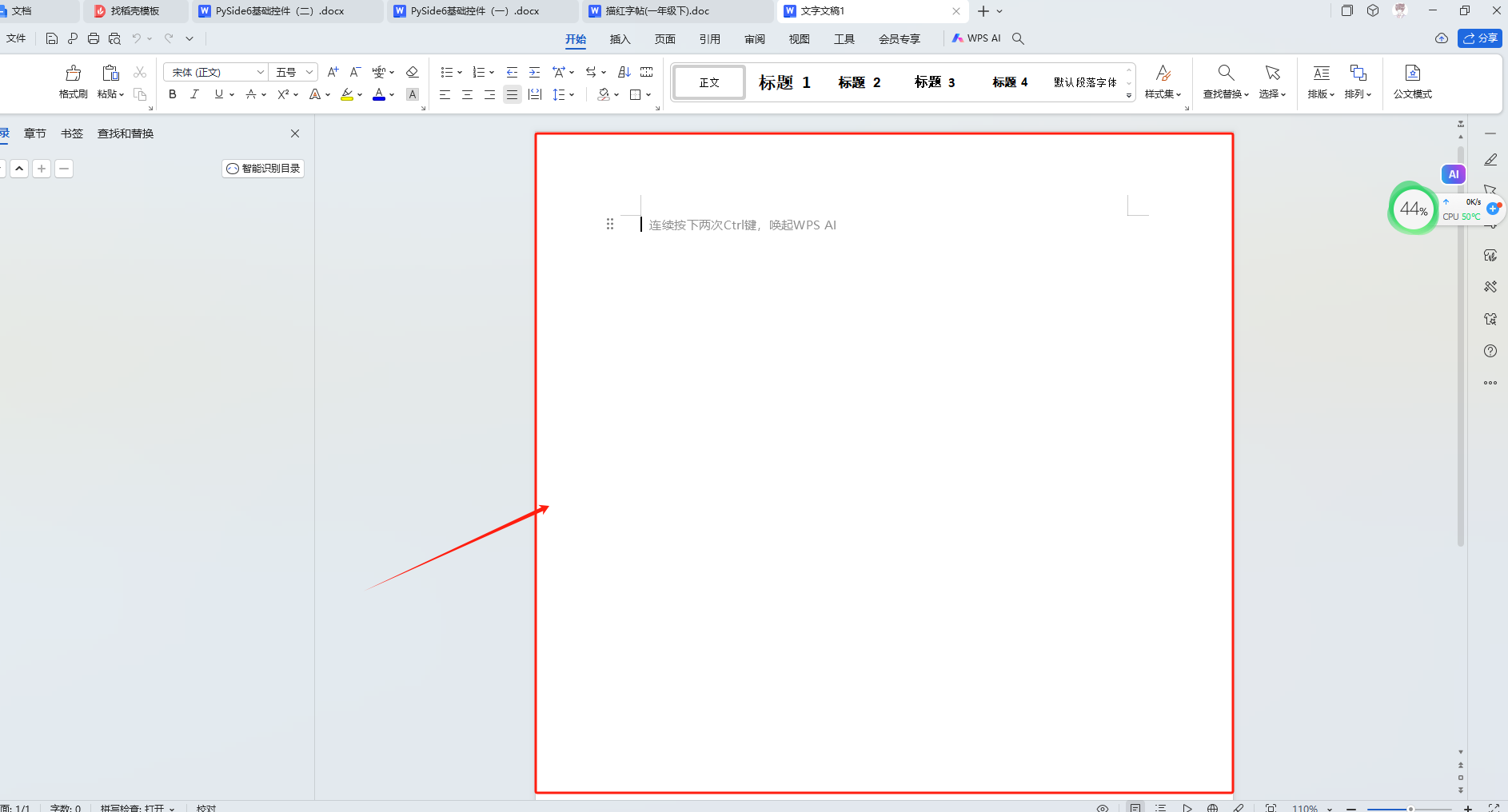Viewport: 1508px width, 812px height.
Task: Apply highlight color to text
Action: pos(347,94)
